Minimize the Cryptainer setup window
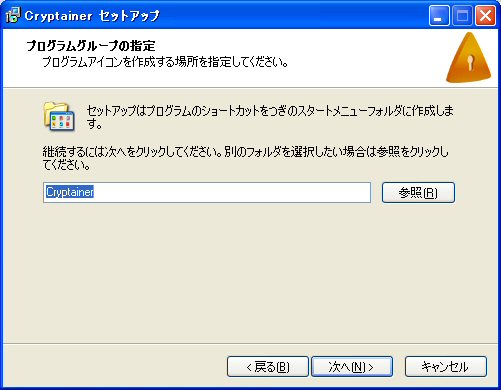This screenshot has height=390, width=501. coord(439,15)
